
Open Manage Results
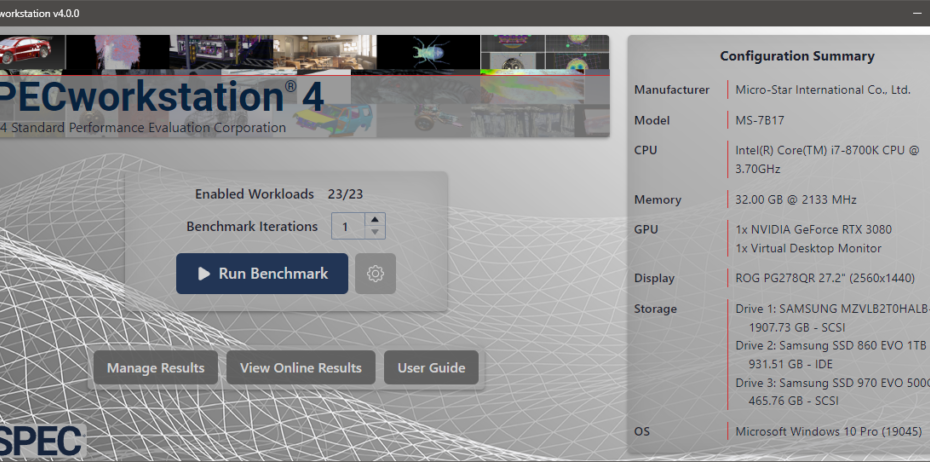155,368
